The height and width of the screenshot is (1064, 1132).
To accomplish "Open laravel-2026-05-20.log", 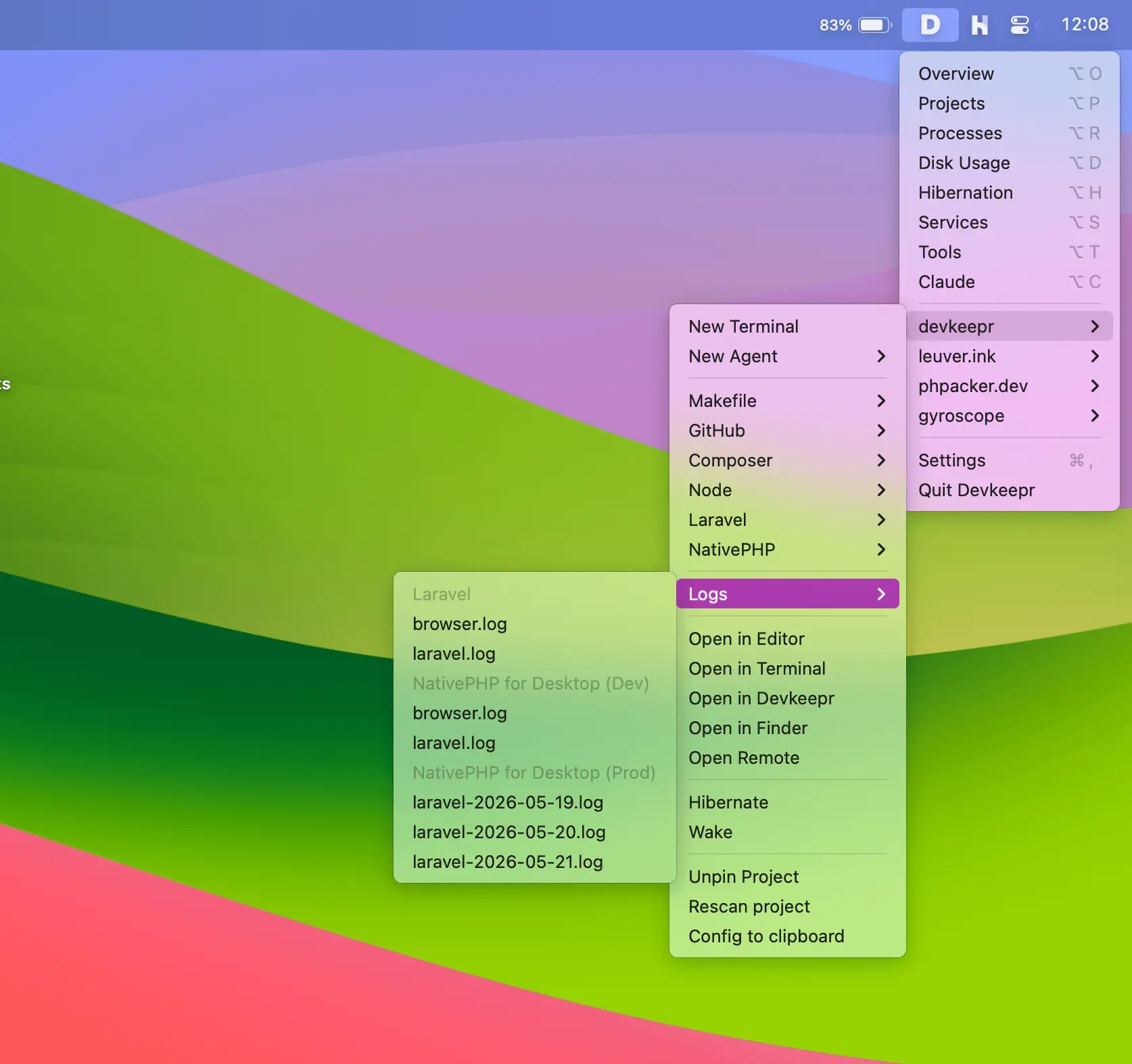I will click(535, 832).
